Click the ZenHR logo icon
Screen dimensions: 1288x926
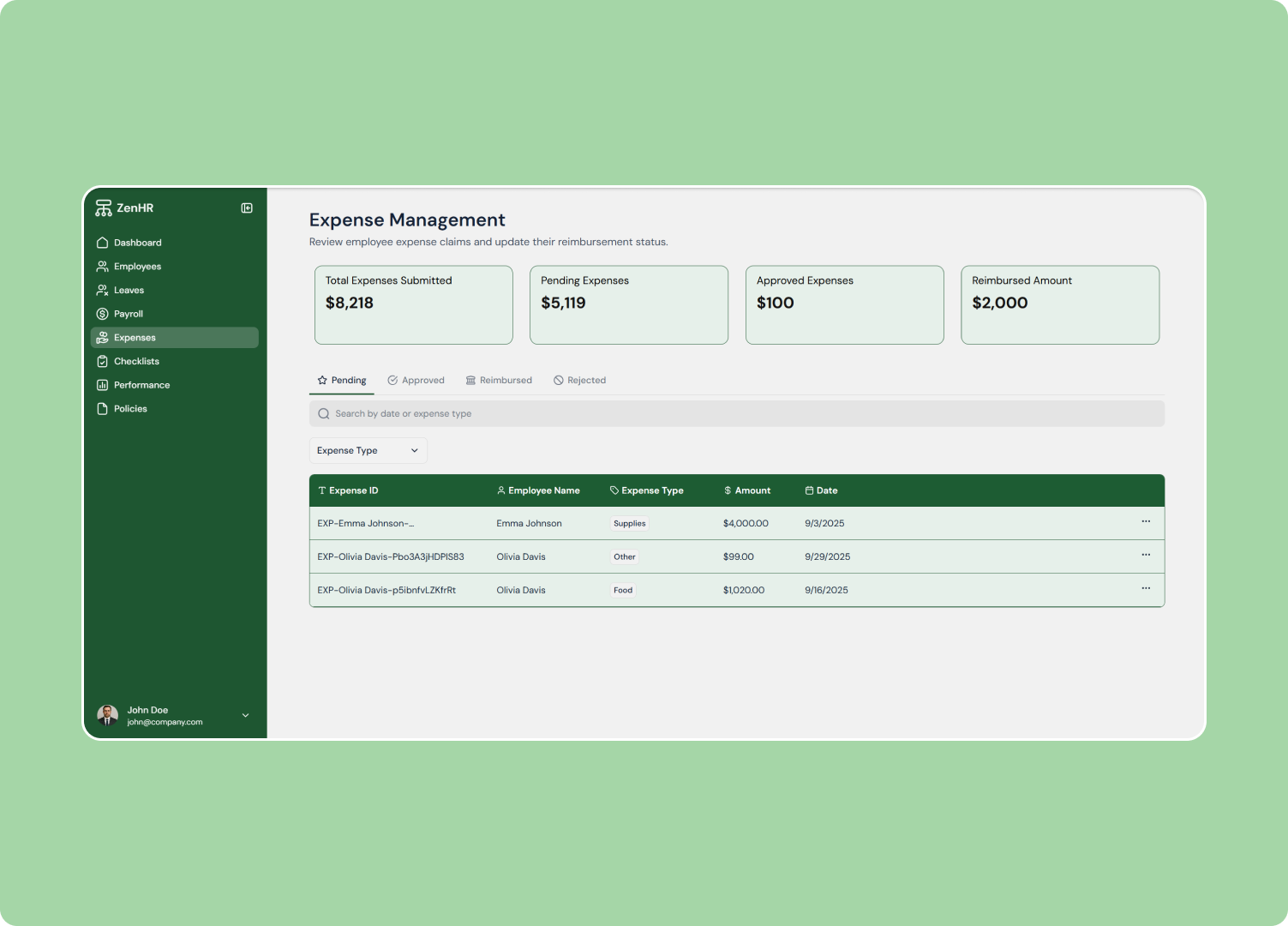pos(104,208)
